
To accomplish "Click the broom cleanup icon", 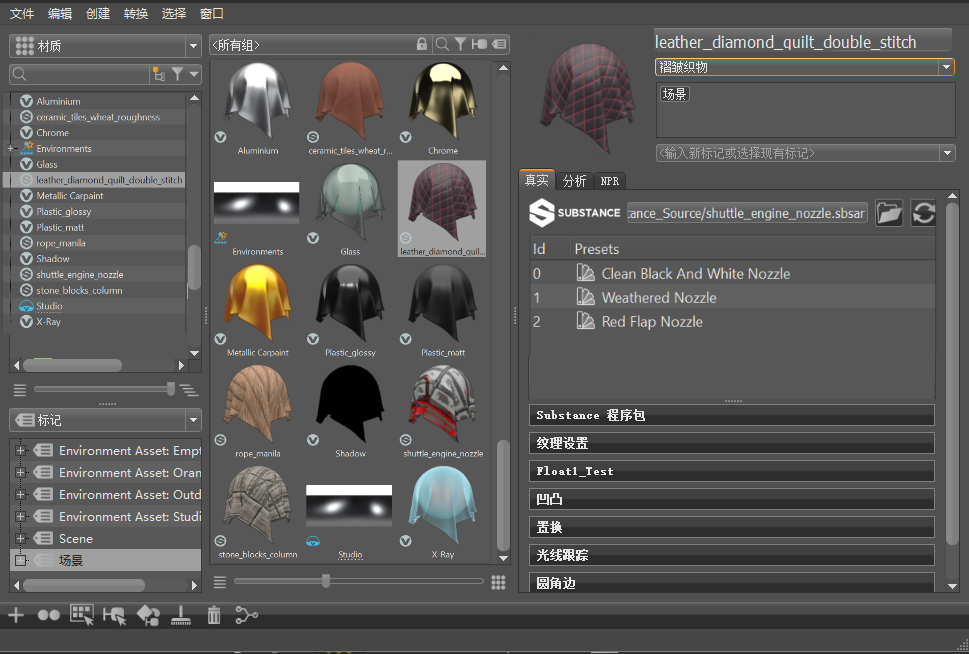I will click(180, 615).
